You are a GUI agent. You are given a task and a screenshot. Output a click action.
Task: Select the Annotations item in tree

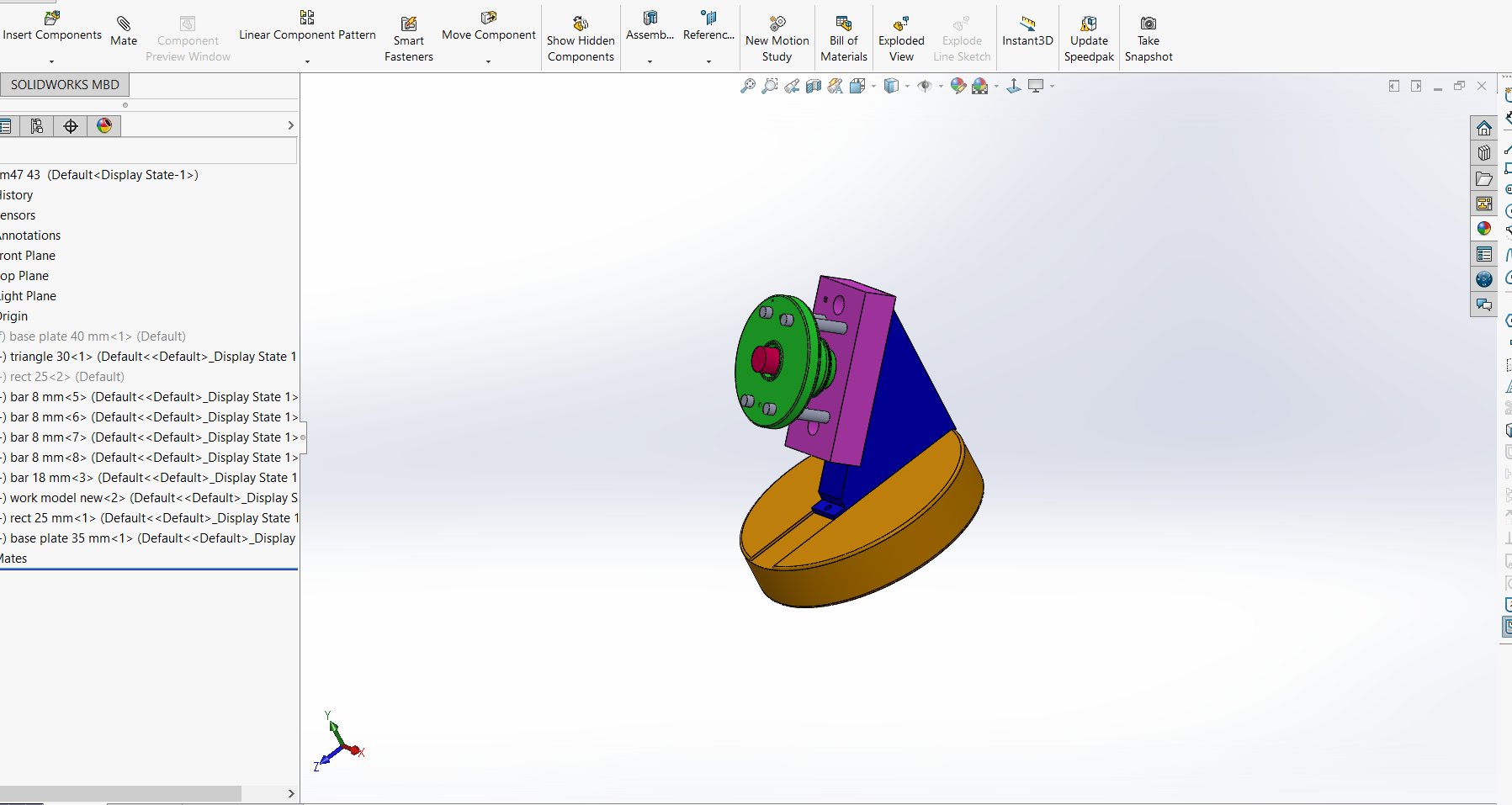[30, 236]
